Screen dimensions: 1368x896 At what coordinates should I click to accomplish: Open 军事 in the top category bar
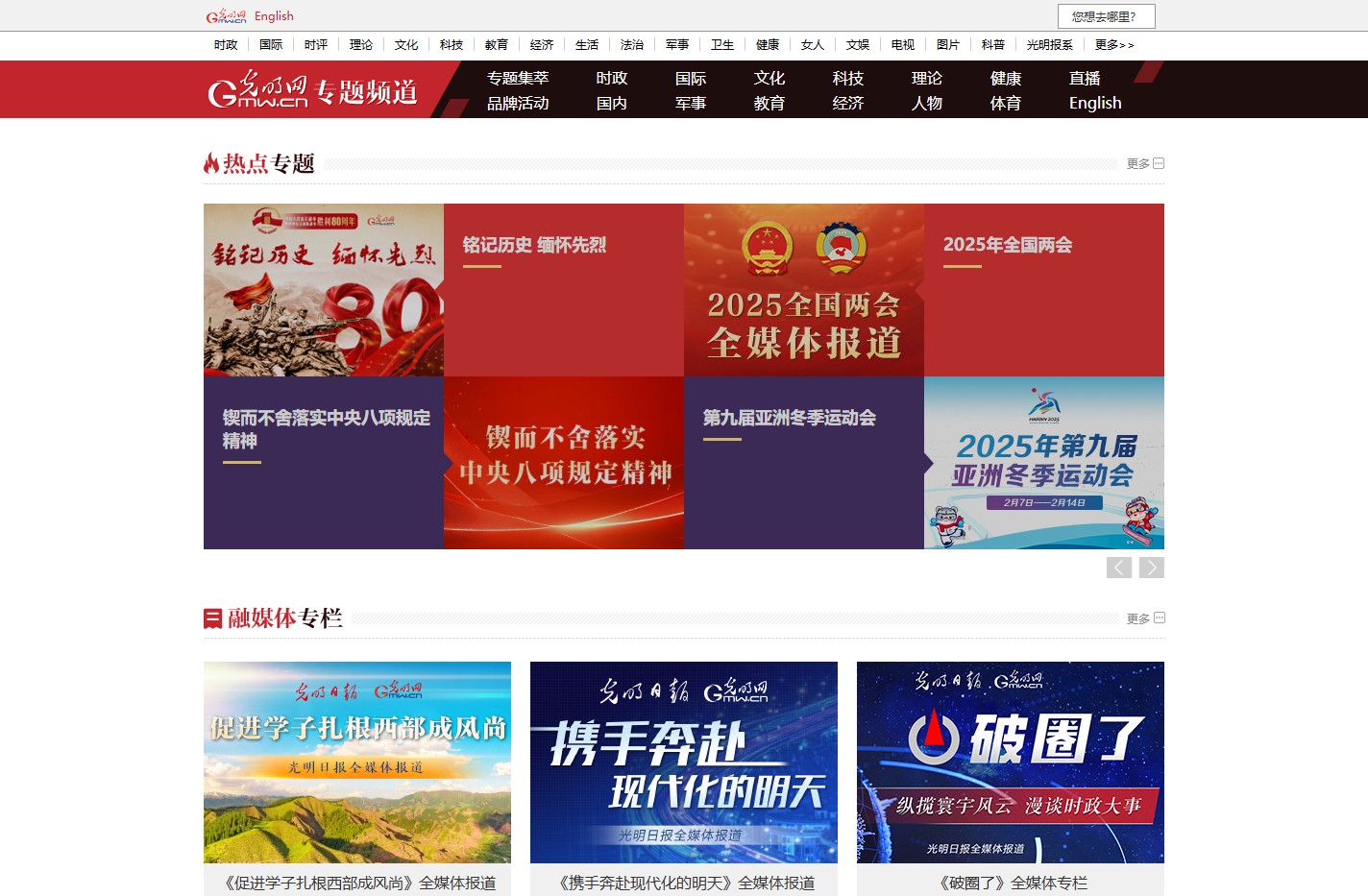[677, 45]
